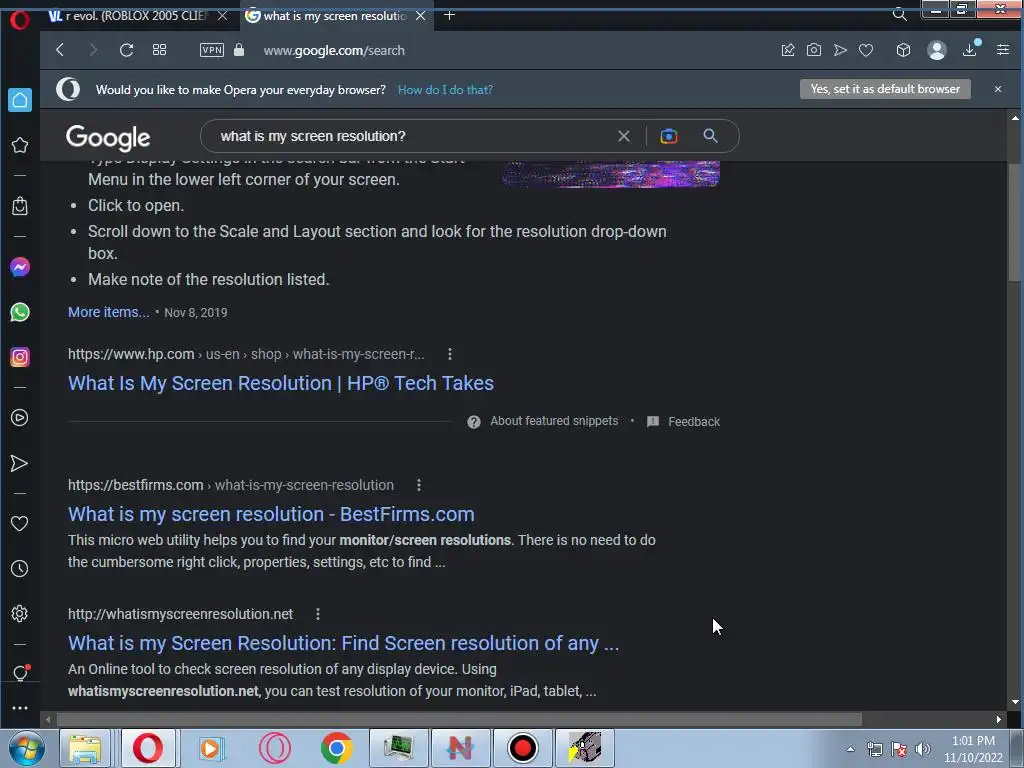Open sidebar player icon

pos(20,418)
